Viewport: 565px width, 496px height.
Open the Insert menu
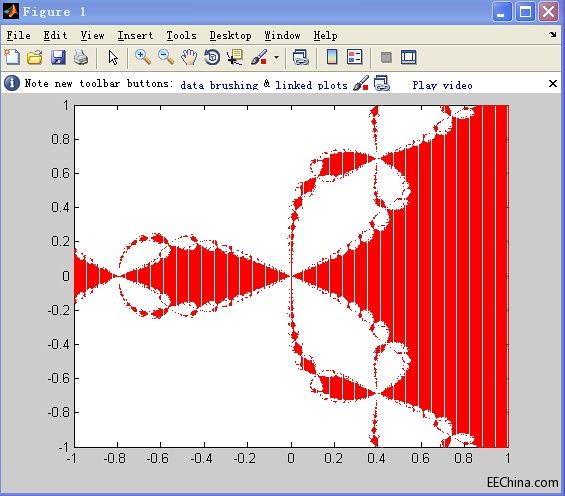point(135,35)
